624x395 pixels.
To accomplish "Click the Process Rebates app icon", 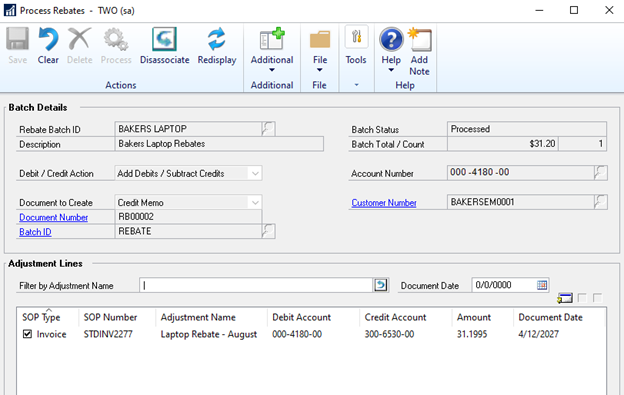I will tap(10, 10).
